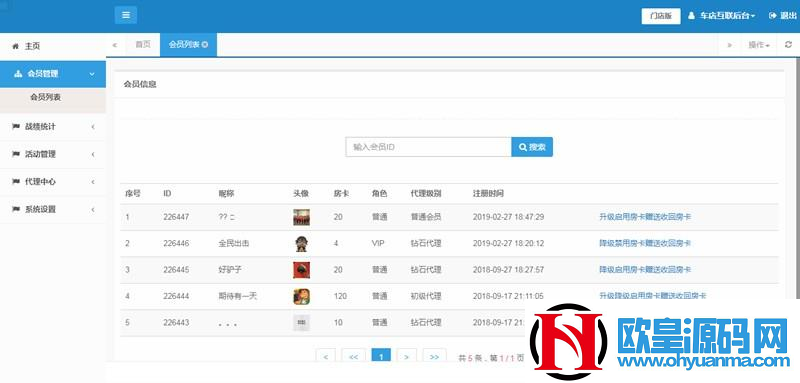Viewport: 800px width, 383px height.
Task: Select member ID 226444
Action: click(x=176, y=296)
